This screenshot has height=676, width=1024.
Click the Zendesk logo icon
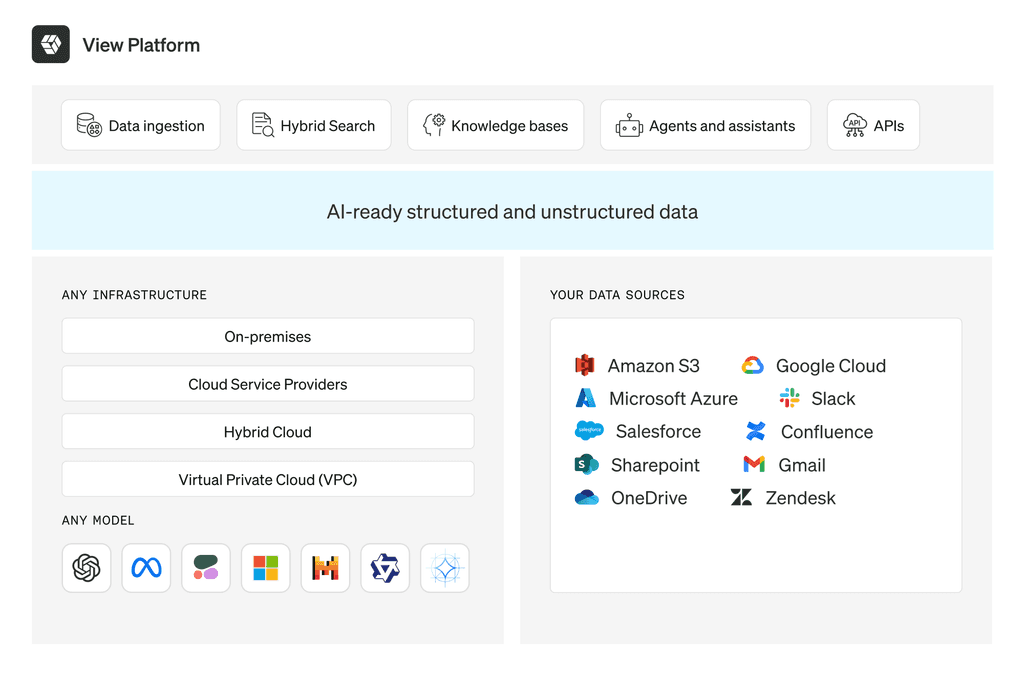click(x=741, y=498)
